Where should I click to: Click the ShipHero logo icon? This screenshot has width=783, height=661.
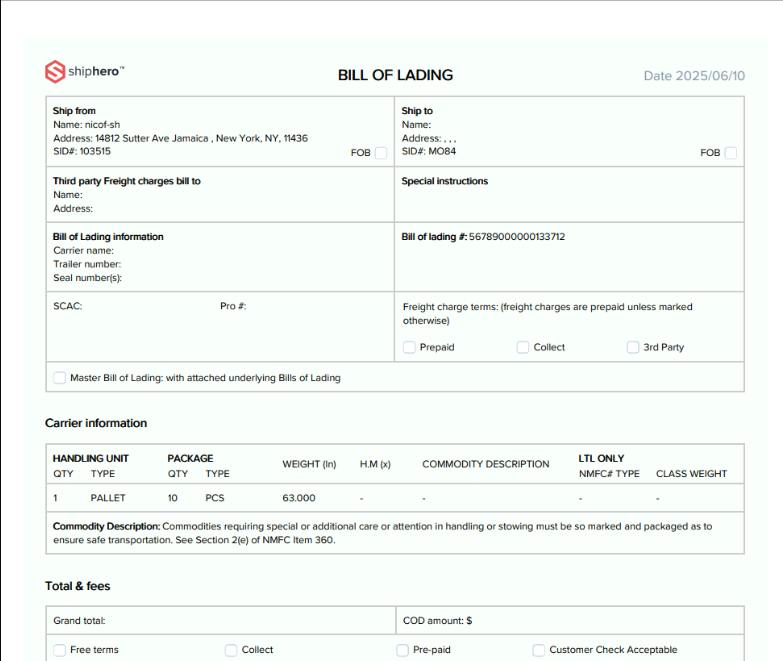[55, 71]
